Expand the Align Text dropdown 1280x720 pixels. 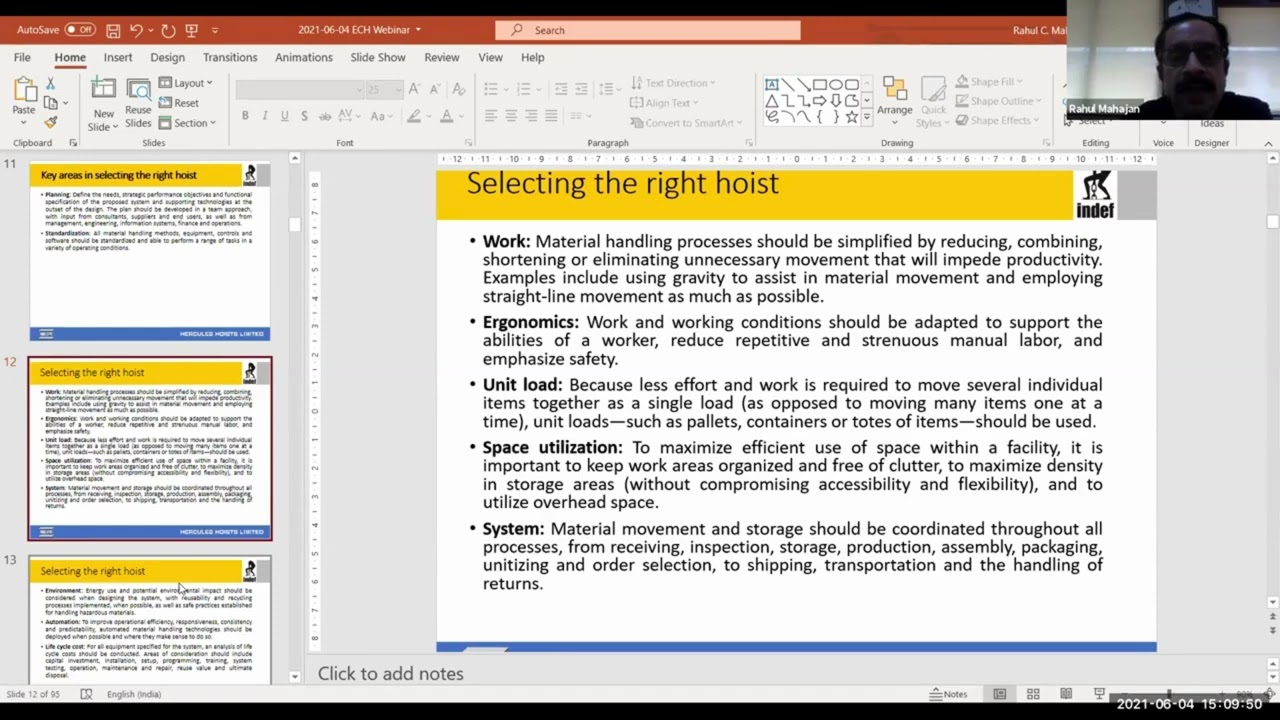pyautogui.click(x=664, y=103)
